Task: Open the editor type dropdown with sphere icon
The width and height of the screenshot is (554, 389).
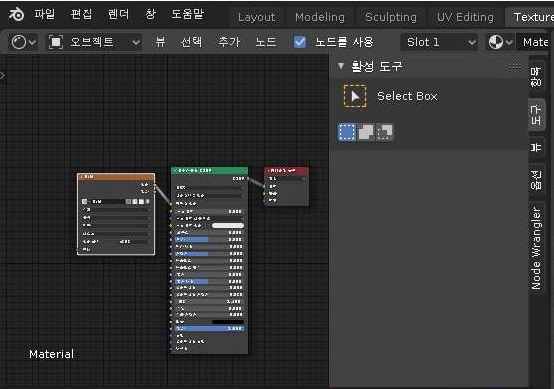Action: pos(23,42)
